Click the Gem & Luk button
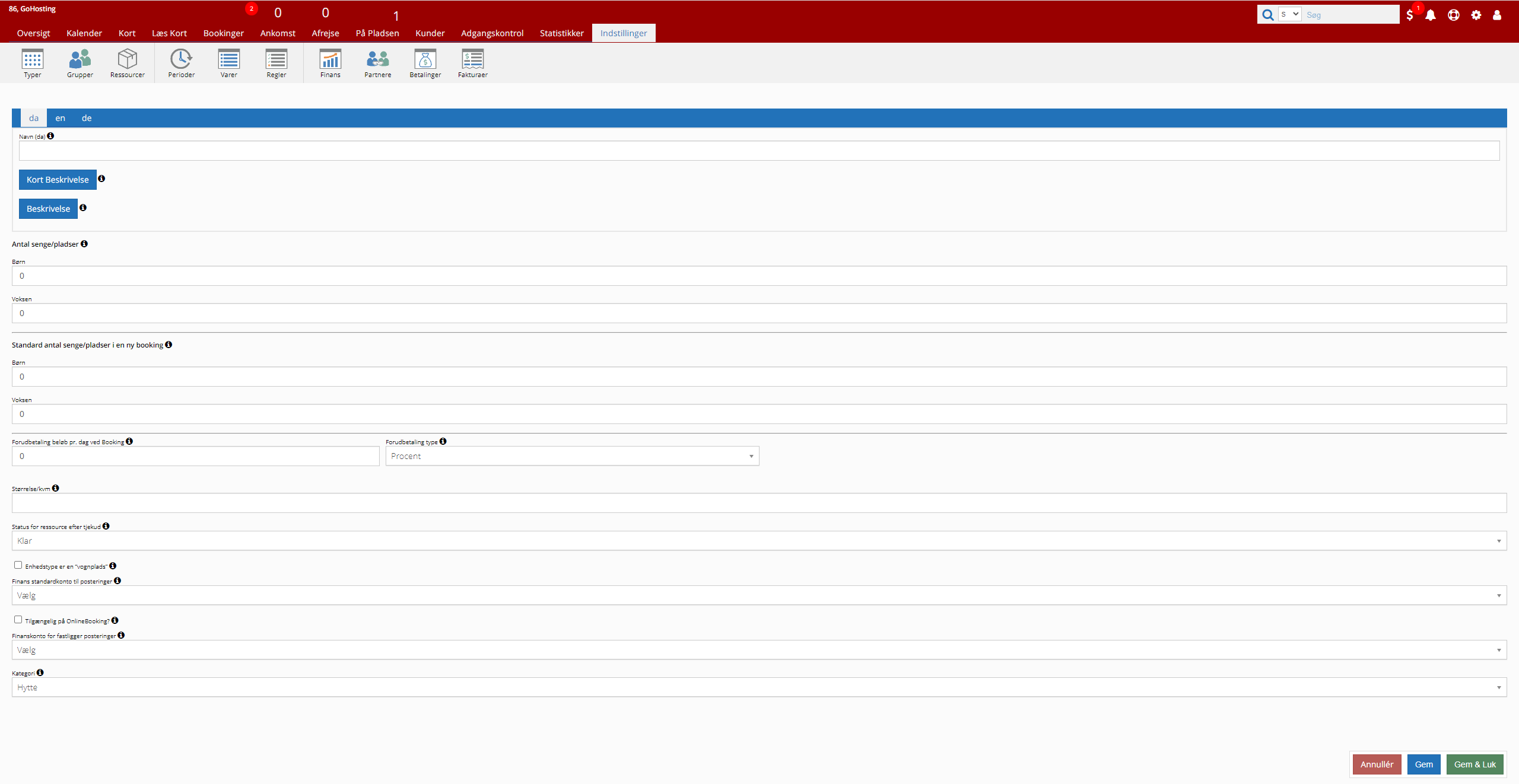Viewport: 1519px width, 784px height. tap(1474, 764)
